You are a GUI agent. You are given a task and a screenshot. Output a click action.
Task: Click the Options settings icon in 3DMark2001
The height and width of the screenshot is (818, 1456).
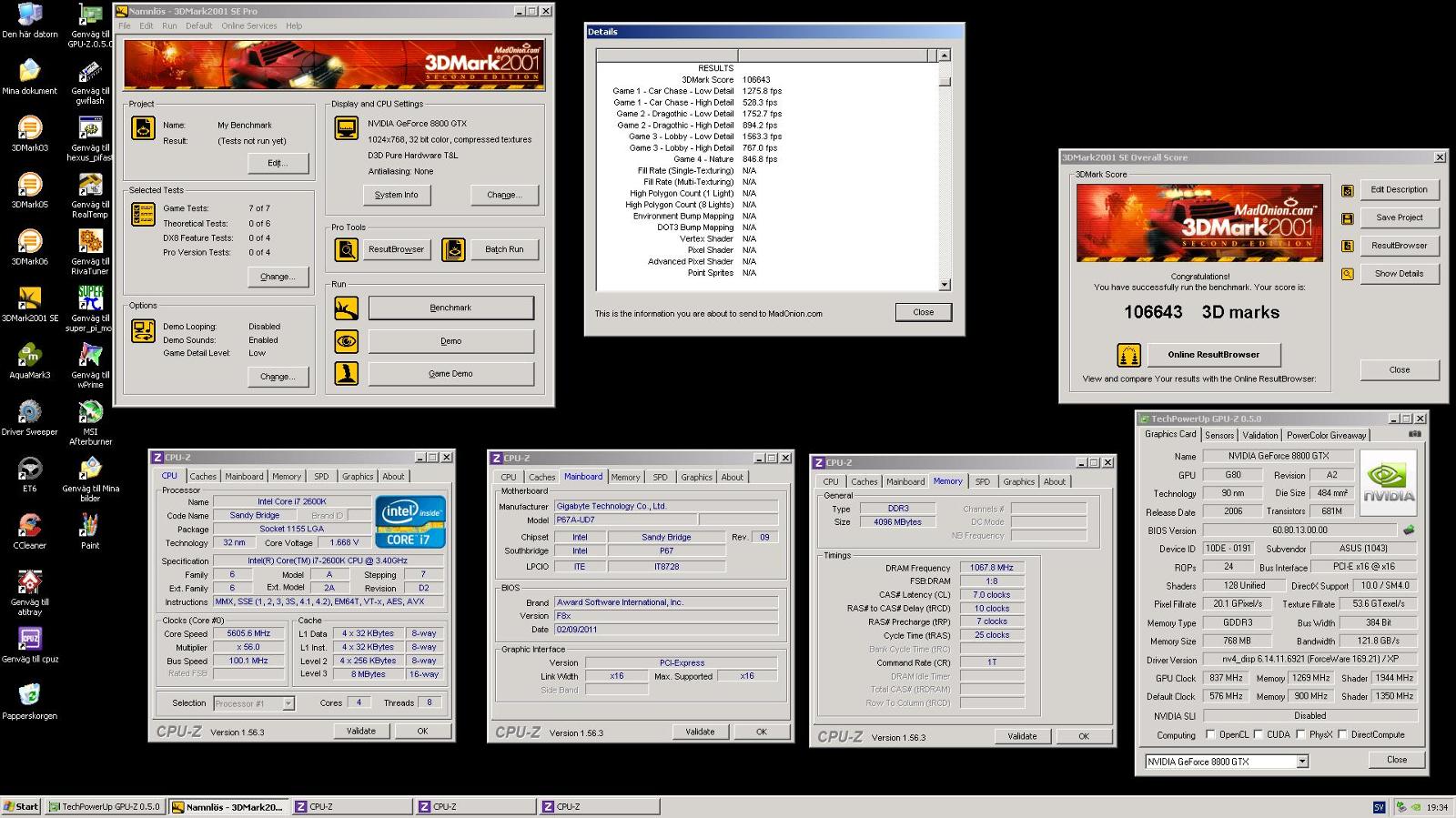[144, 331]
